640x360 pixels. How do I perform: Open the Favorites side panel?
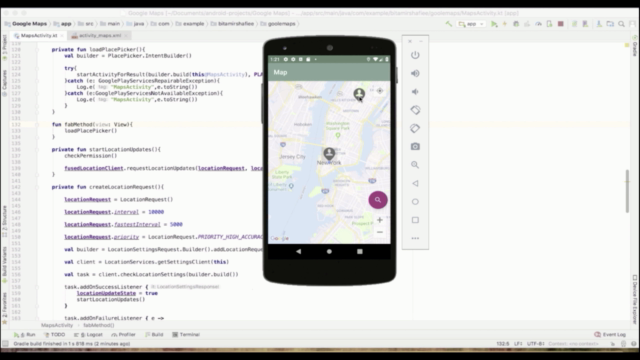pyautogui.click(x=4, y=308)
